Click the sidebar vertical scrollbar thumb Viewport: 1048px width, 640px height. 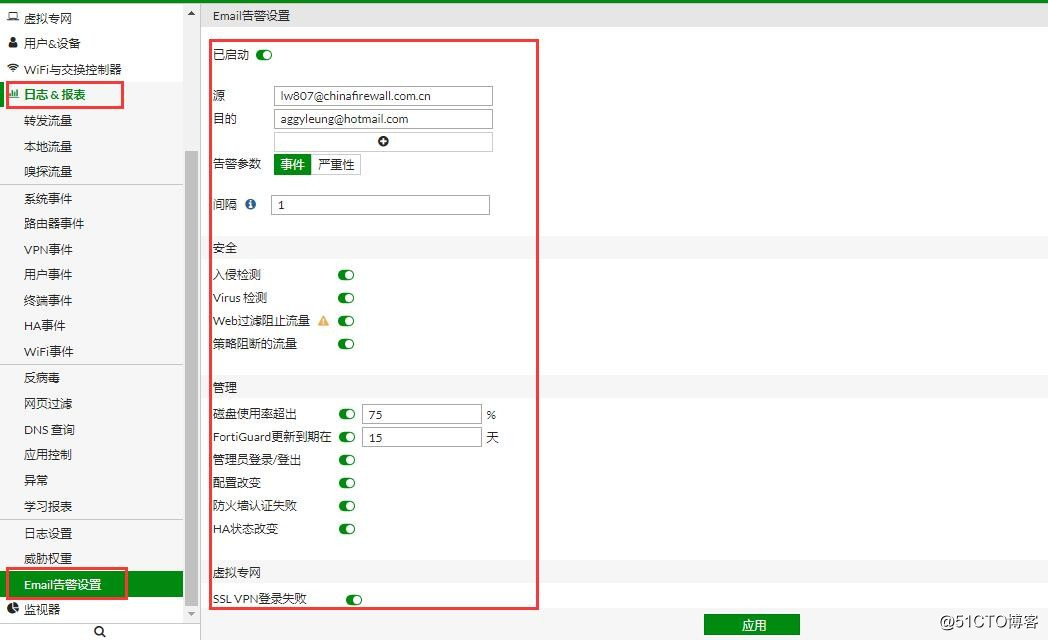[191, 377]
